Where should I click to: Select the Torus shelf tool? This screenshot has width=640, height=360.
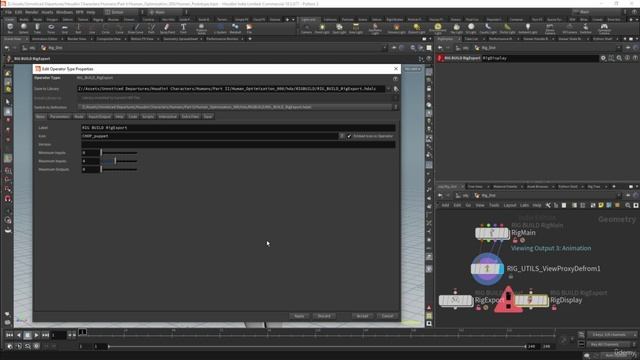tap(51, 28)
